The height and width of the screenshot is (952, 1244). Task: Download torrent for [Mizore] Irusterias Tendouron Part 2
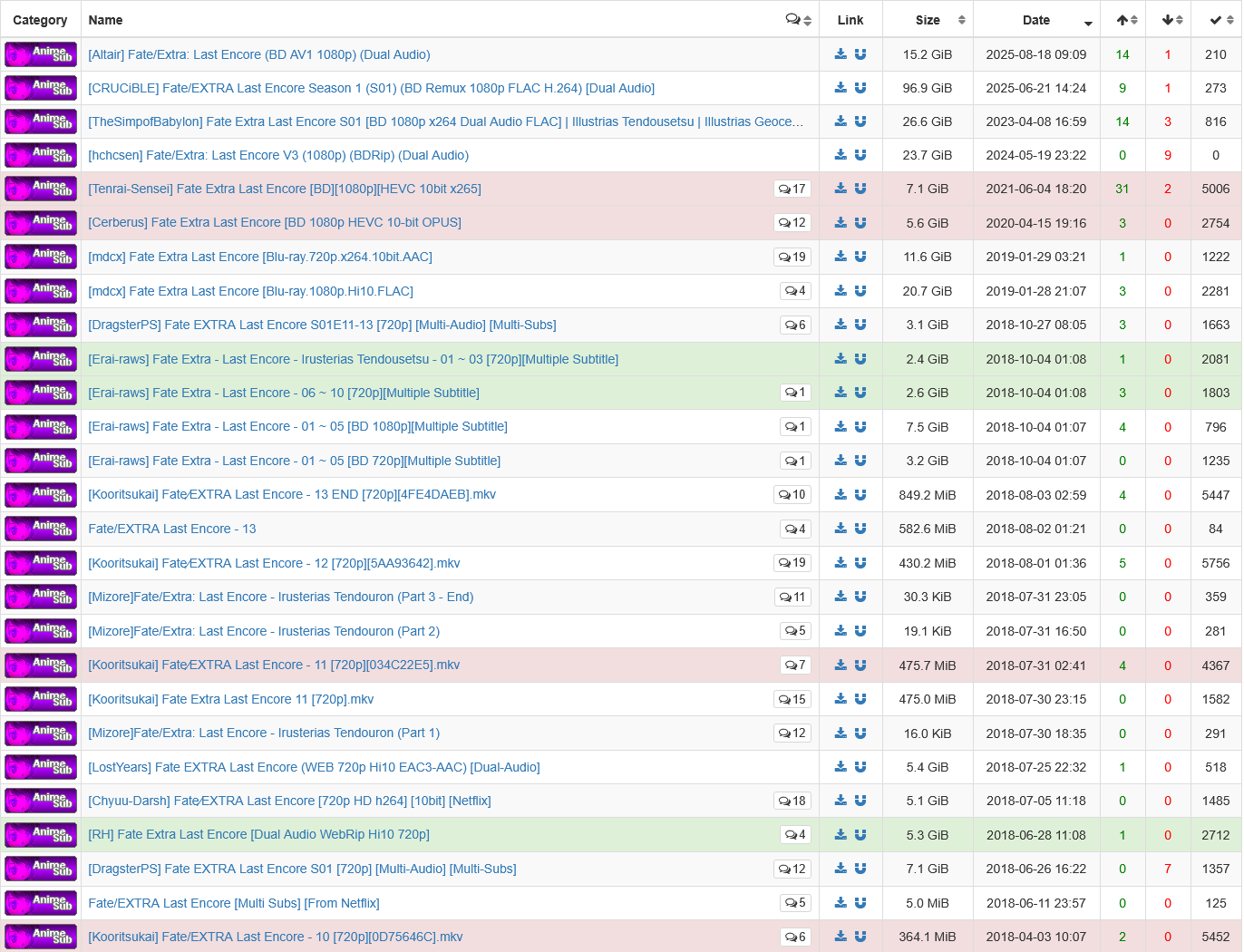tap(841, 631)
